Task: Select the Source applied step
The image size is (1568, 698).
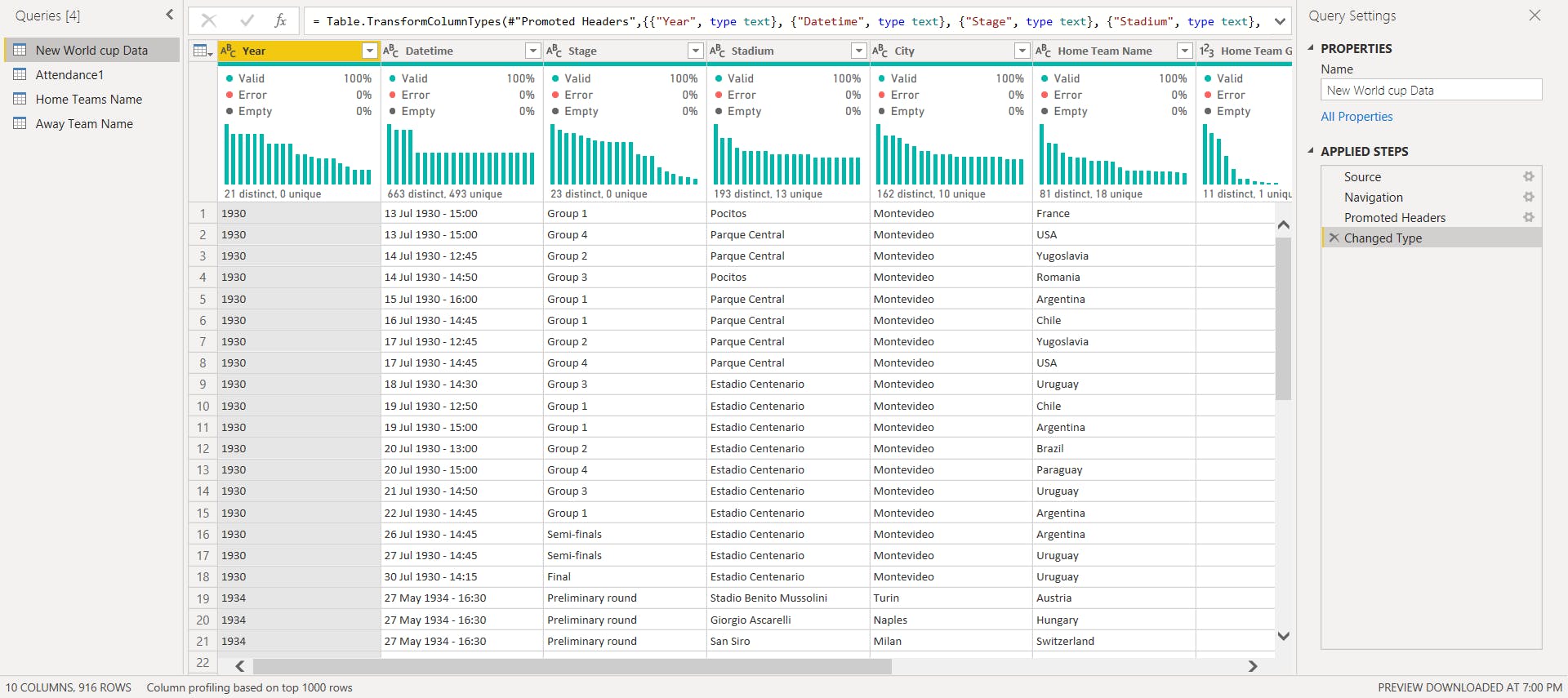Action: pos(1432,176)
